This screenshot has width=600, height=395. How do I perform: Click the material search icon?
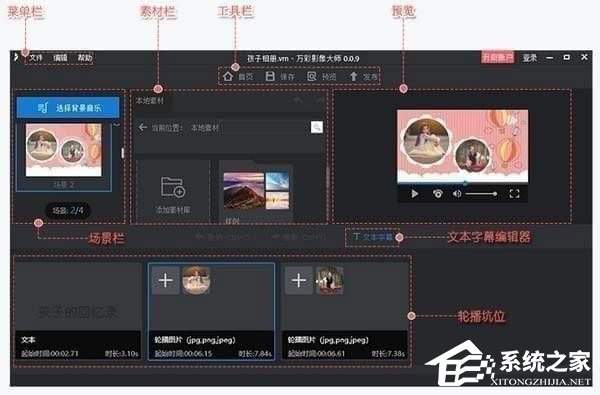(x=316, y=127)
